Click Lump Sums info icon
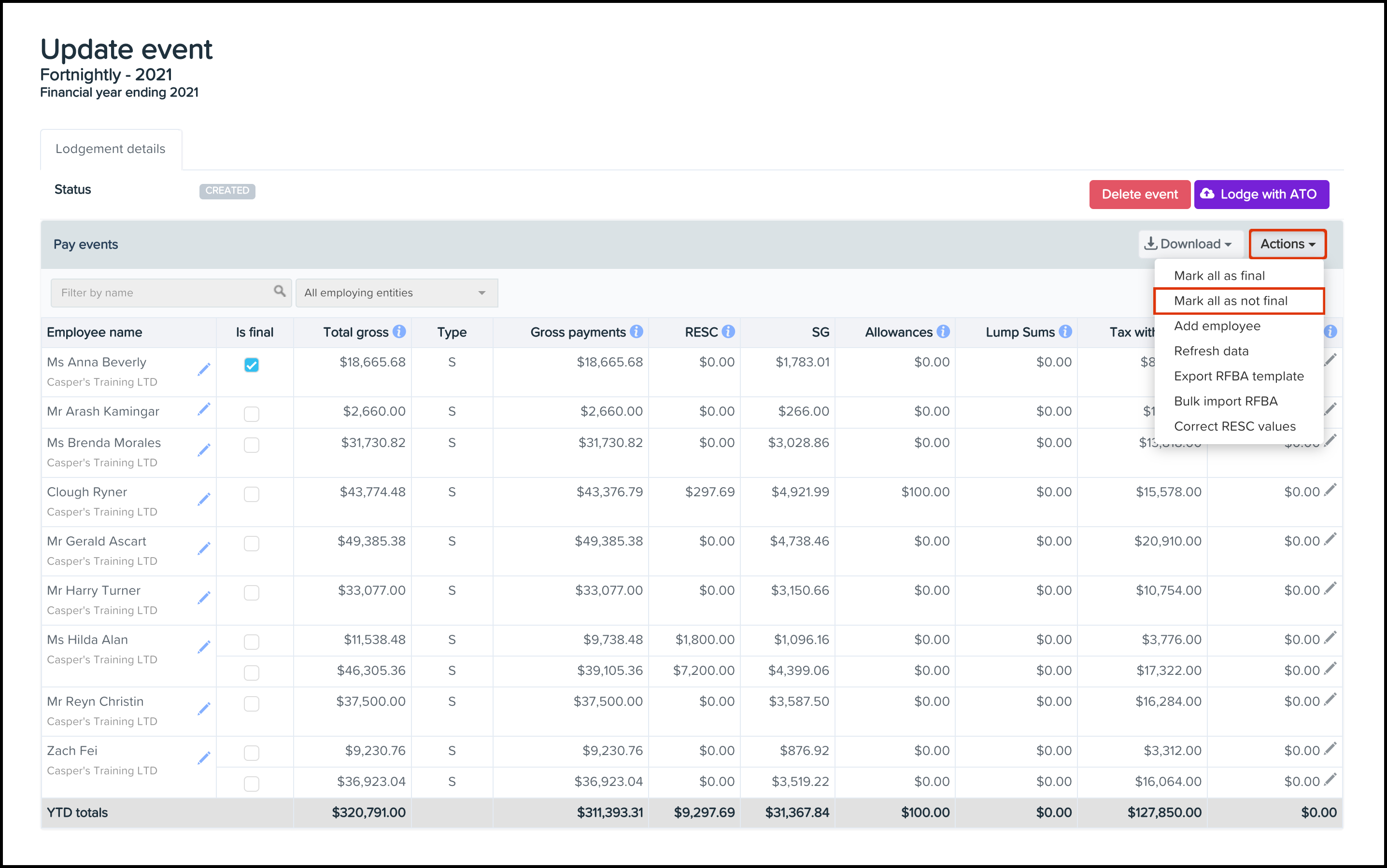The width and height of the screenshot is (1387, 868). tap(1065, 332)
